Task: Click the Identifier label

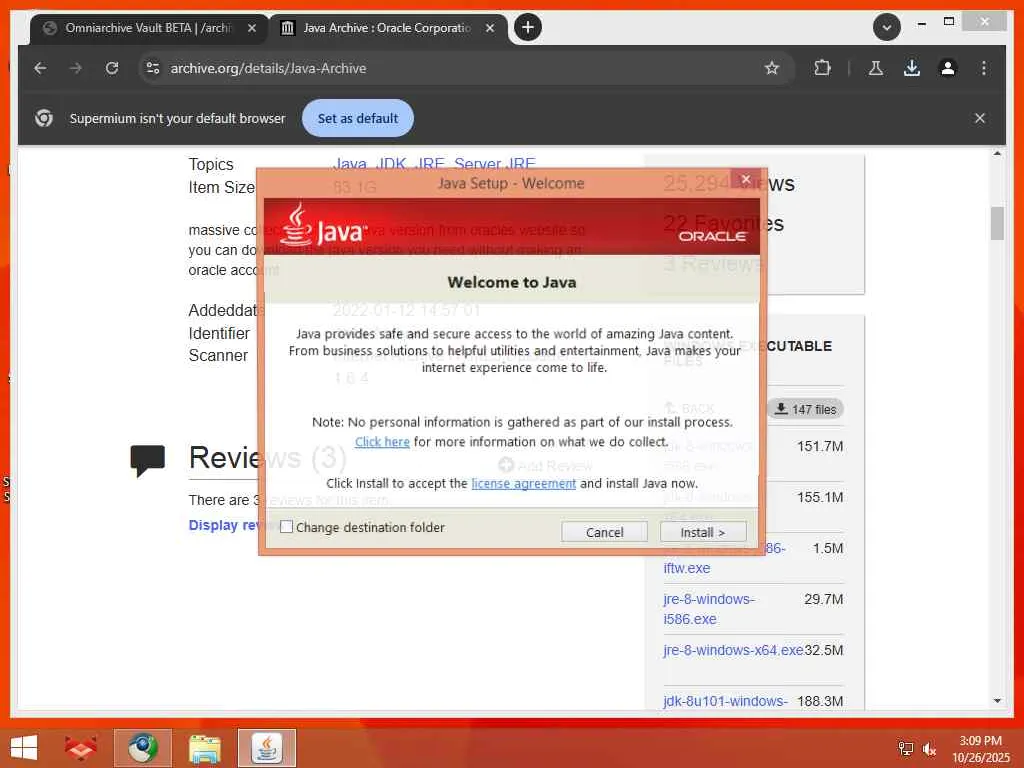Action: click(219, 333)
